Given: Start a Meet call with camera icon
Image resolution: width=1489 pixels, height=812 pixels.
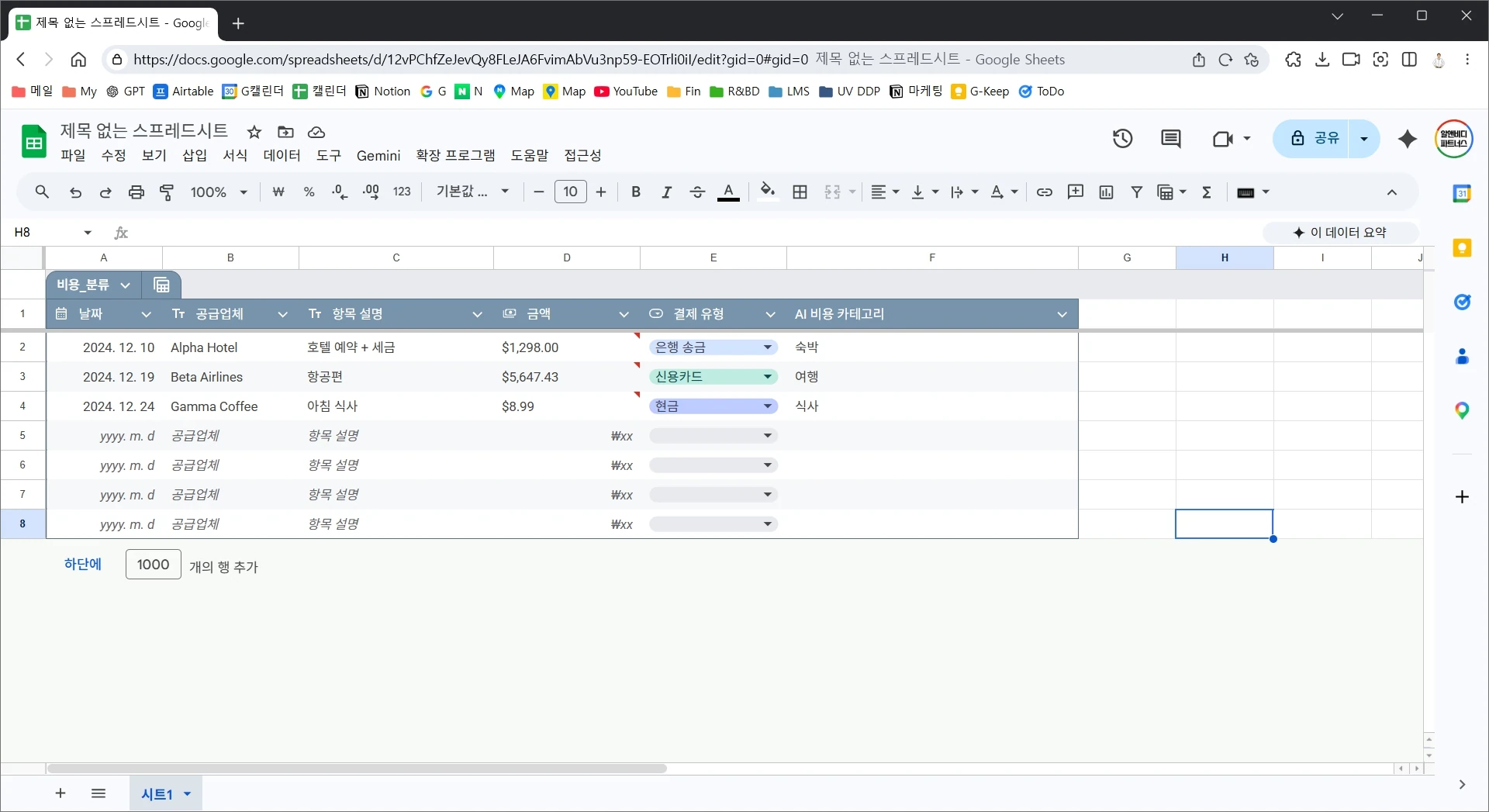Looking at the screenshot, I should 1223,139.
